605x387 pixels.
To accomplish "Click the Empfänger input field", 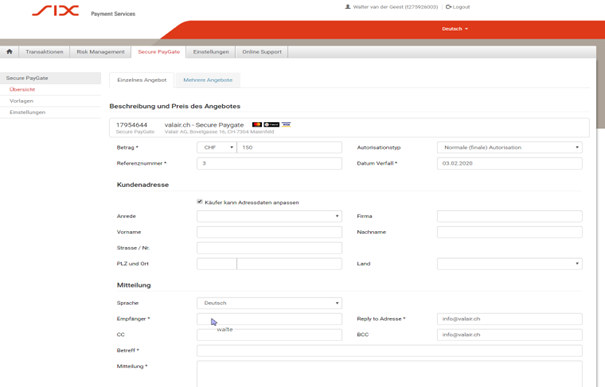I will [269, 319].
